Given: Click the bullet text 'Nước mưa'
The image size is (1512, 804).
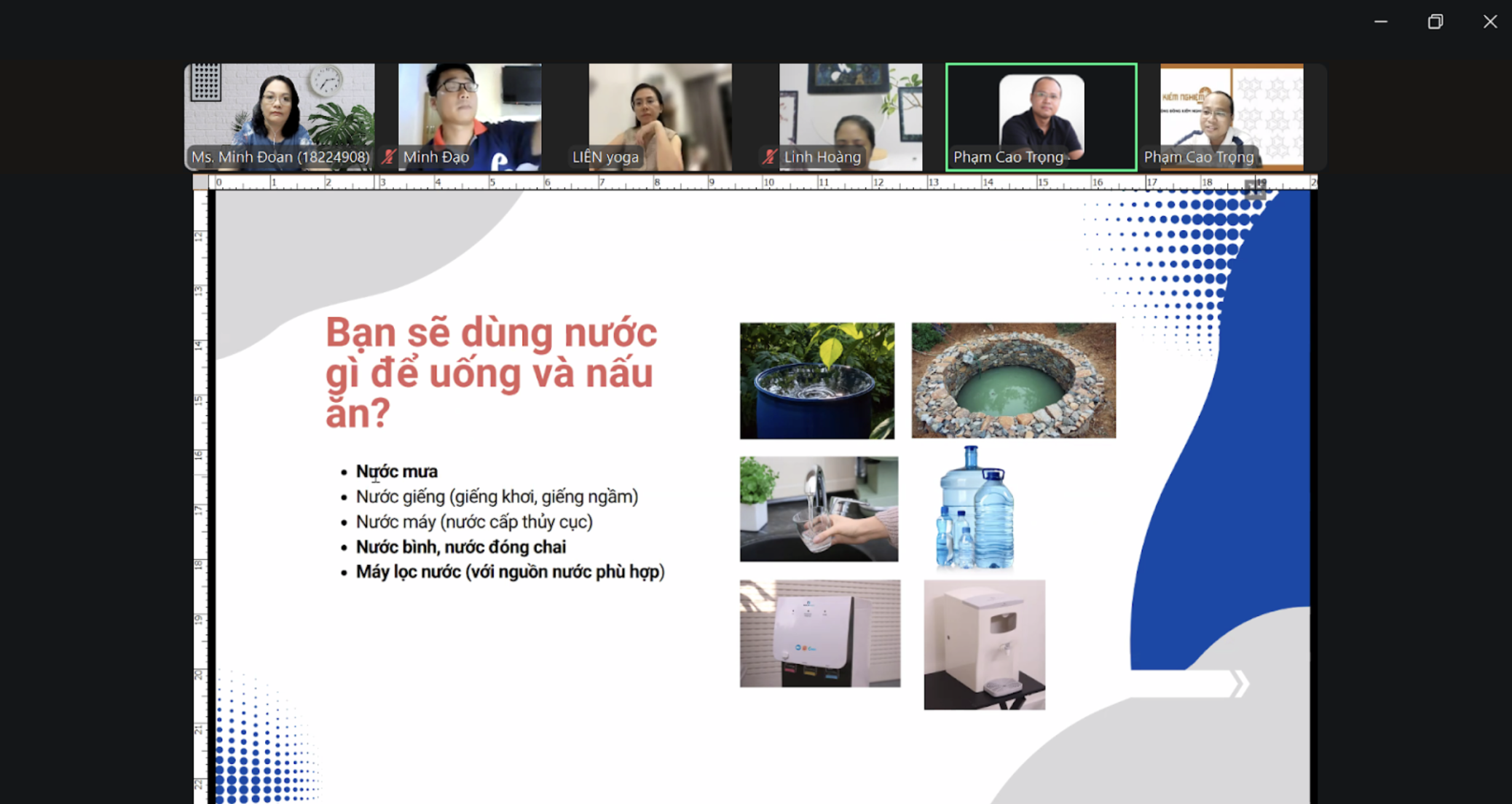Looking at the screenshot, I should pos(395,471).
